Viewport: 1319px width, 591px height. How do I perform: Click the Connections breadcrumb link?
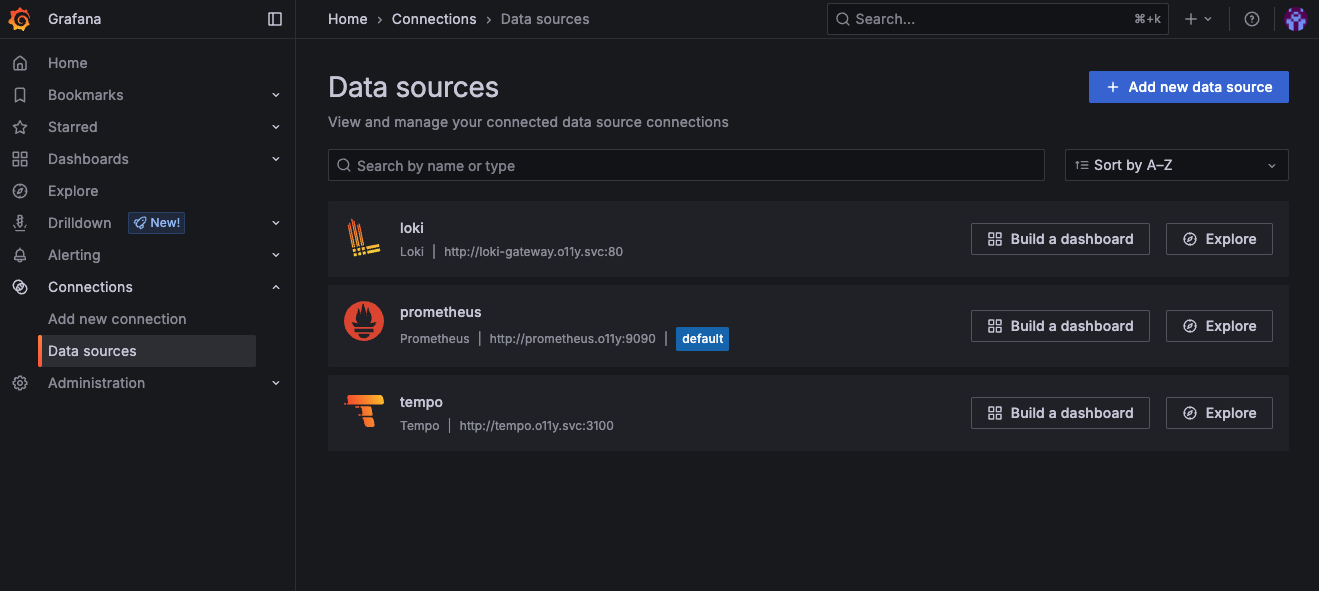434,19
